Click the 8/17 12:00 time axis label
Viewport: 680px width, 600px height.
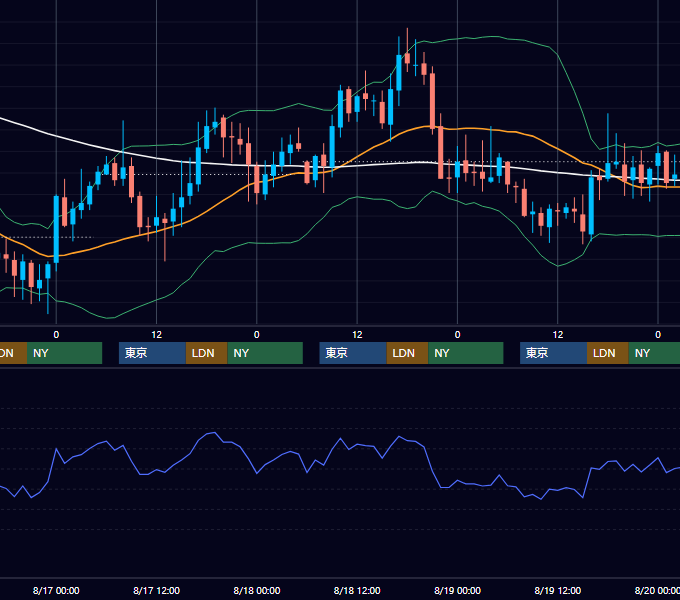(157, 590)
